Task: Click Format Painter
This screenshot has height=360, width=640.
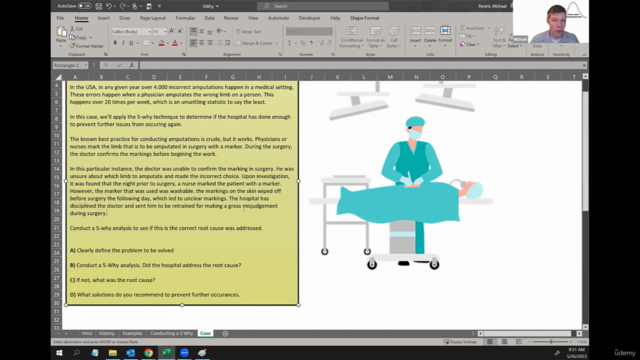Action: click(x=87, y=46)
